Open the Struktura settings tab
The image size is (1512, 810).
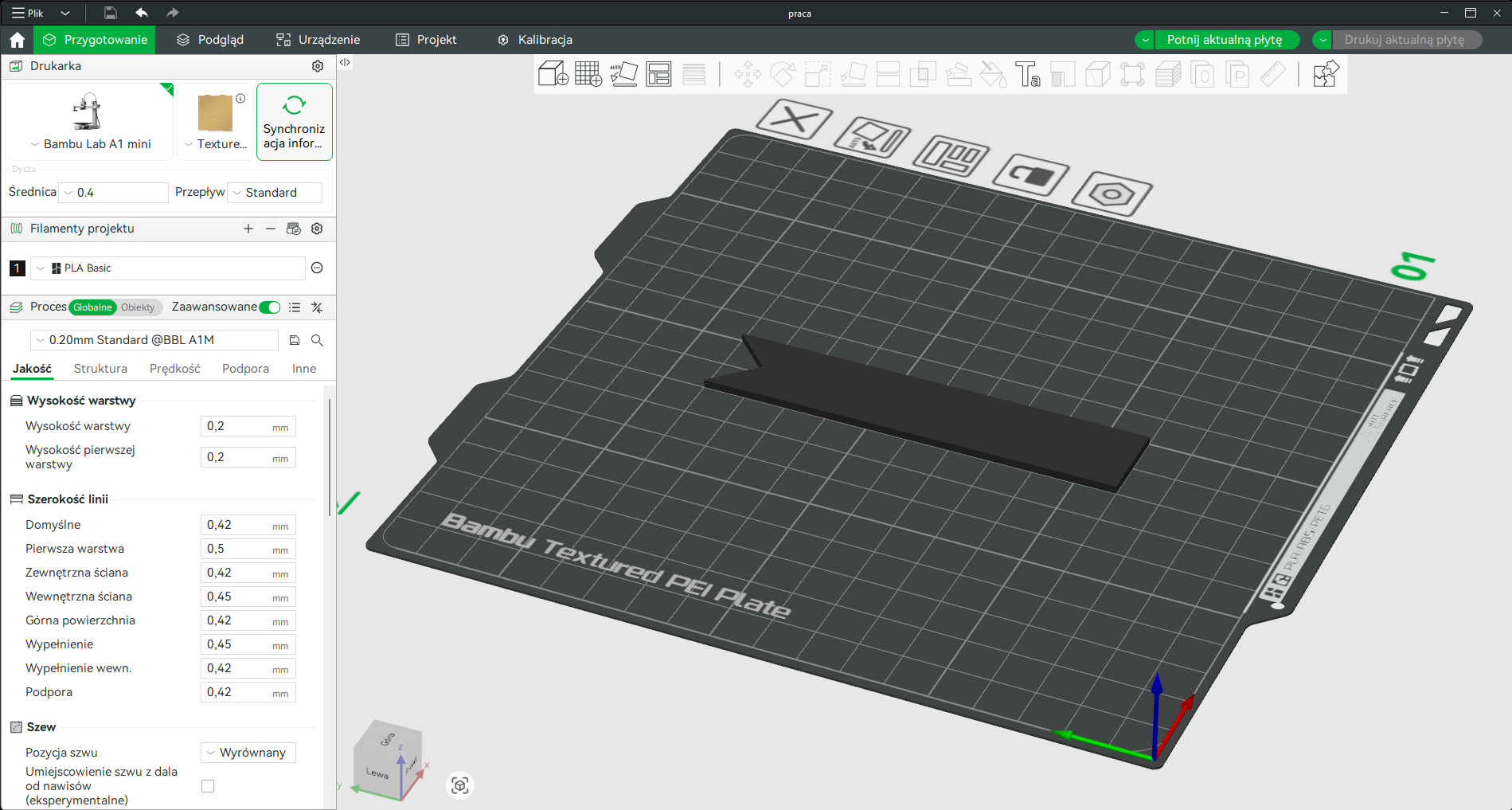(100, 369)
